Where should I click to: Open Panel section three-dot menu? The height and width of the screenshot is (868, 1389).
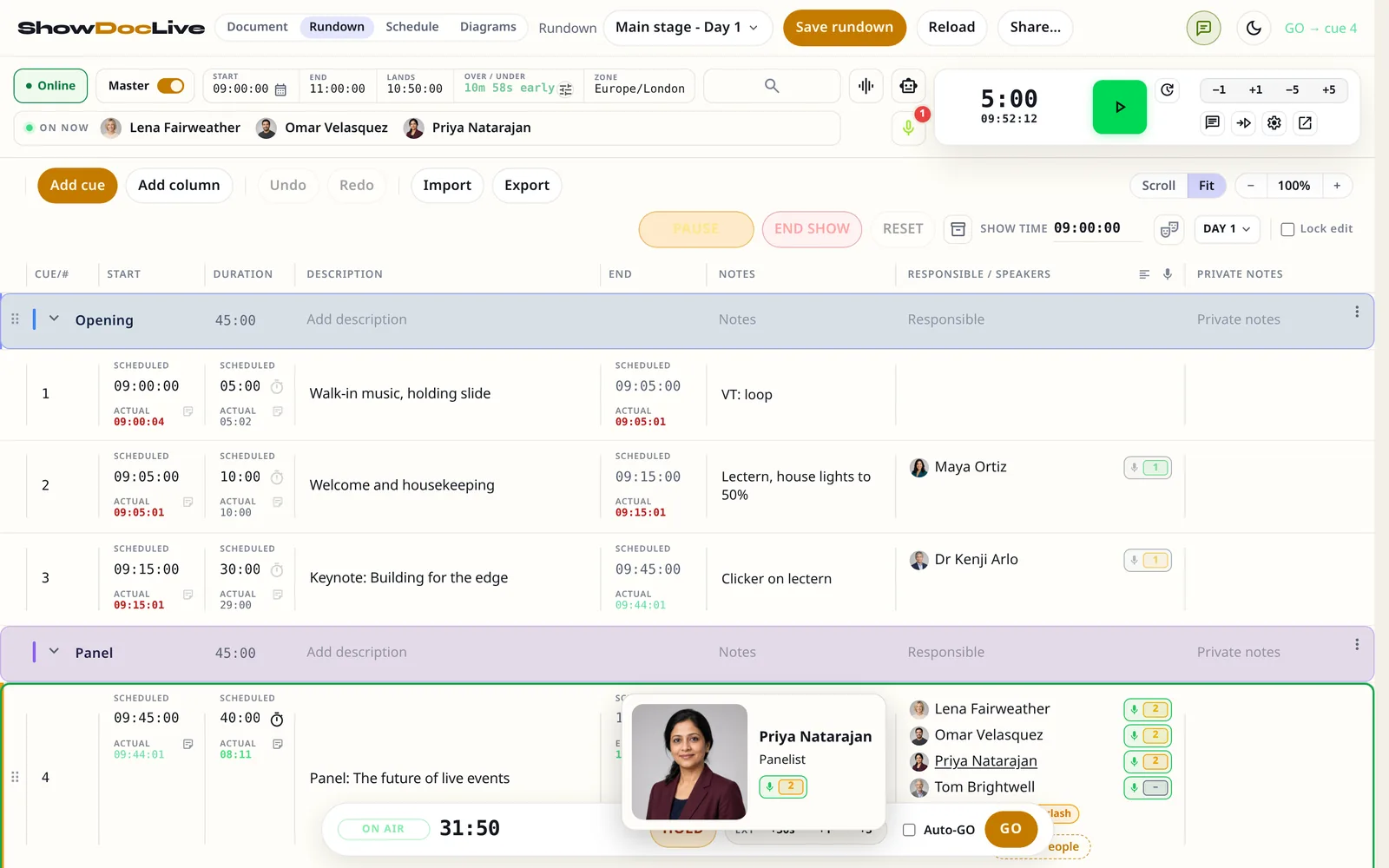tap(1357, 645)
